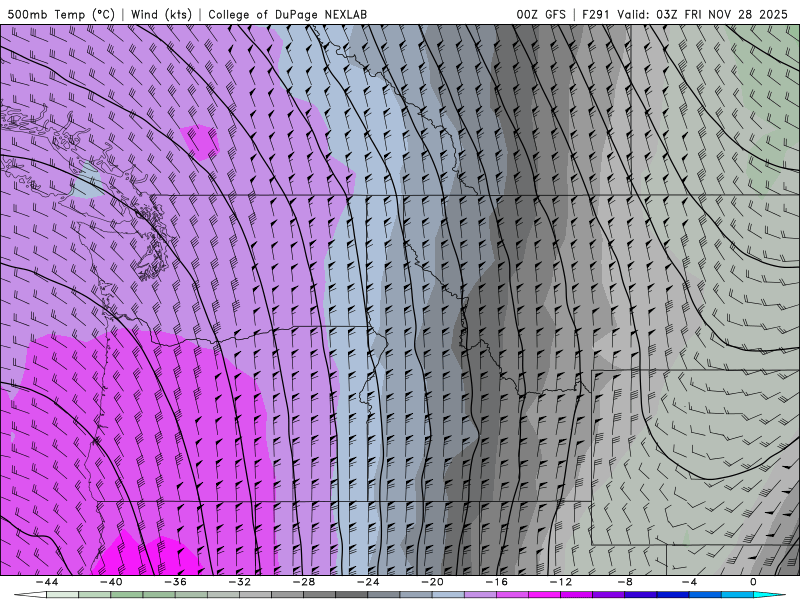Click the 'F291' forecast hour text

(x=595, y=14)
